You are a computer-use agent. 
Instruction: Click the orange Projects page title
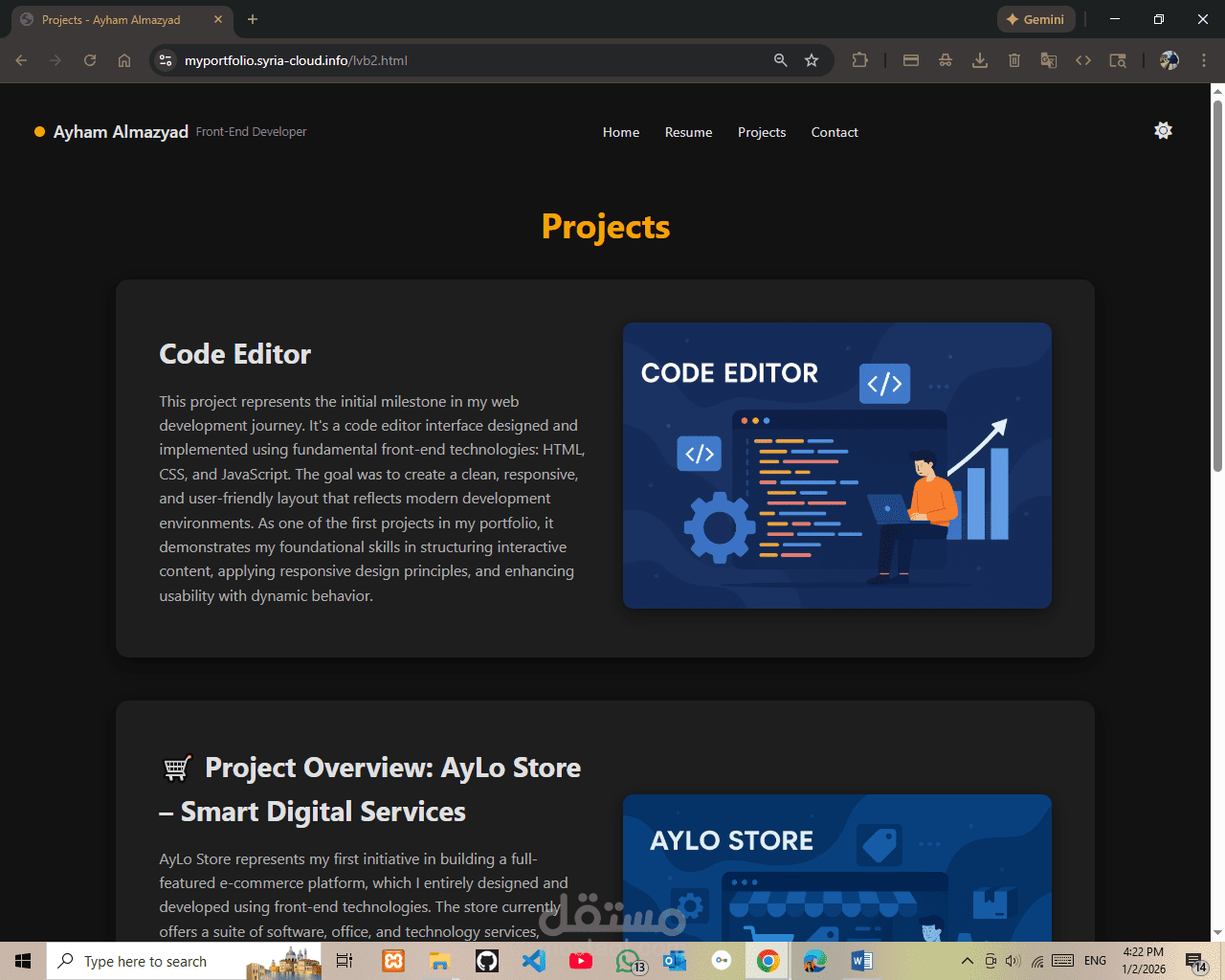tap(606, 227)
